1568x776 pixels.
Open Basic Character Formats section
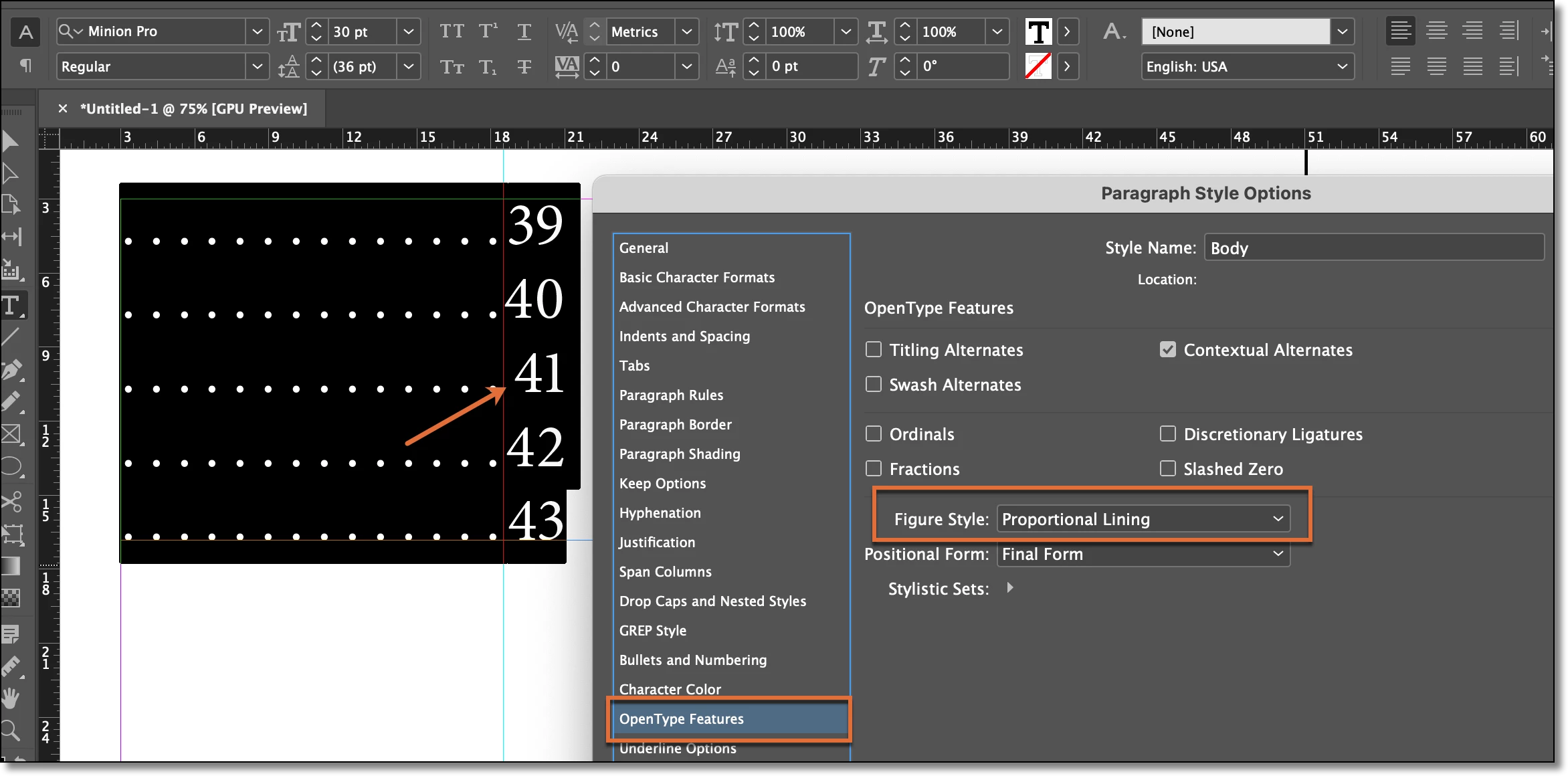[x=696, y=277]
